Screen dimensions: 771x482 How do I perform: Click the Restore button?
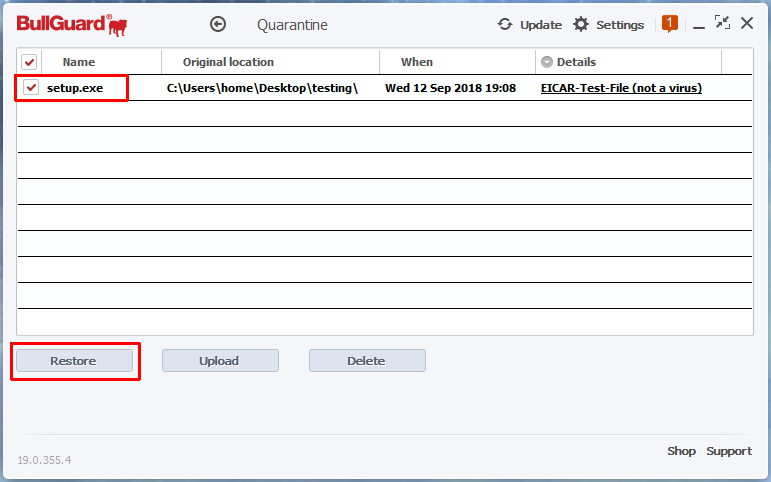click(74, 361)
